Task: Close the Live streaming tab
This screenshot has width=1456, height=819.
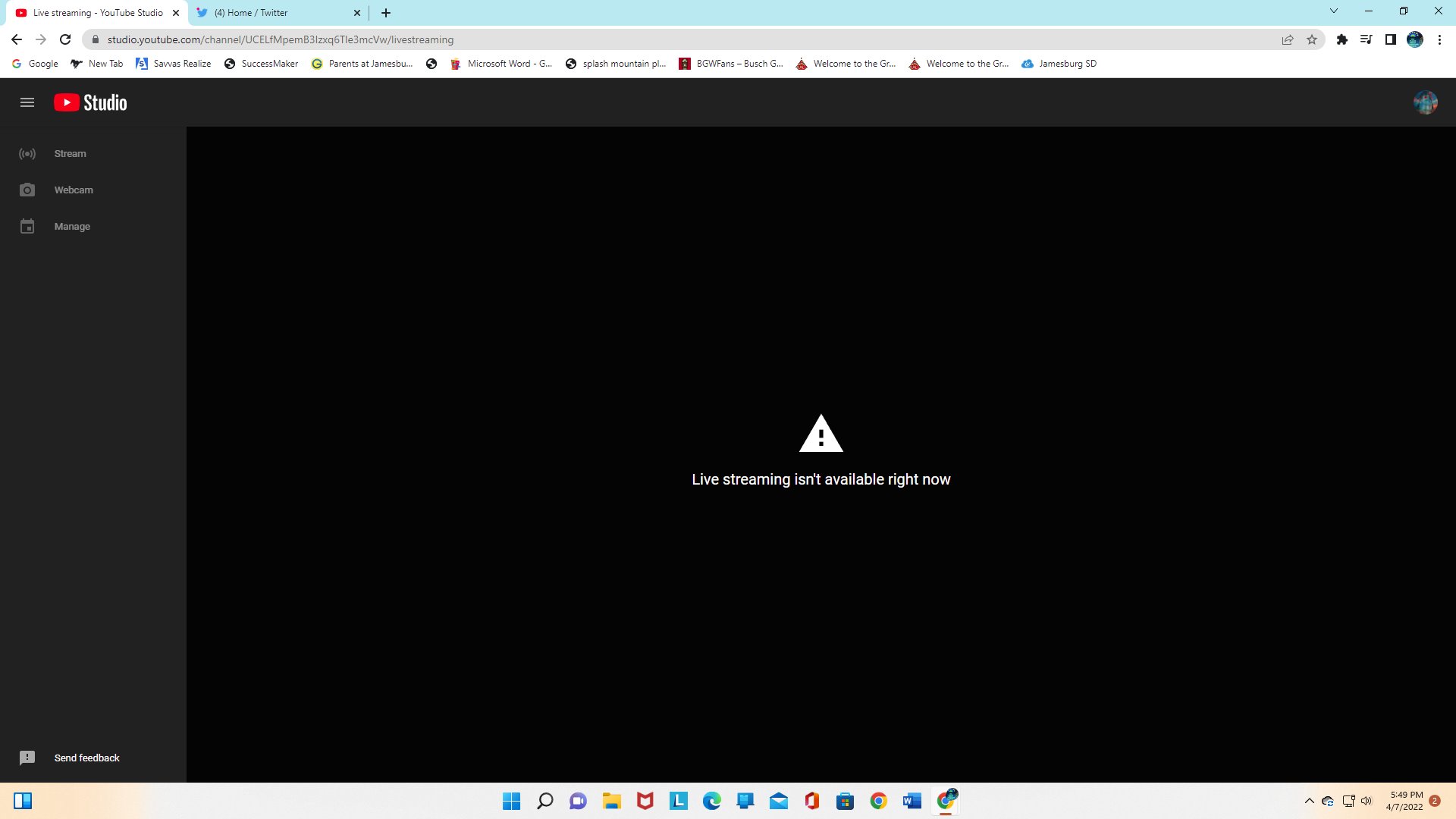Action: [x=176, y=13]
